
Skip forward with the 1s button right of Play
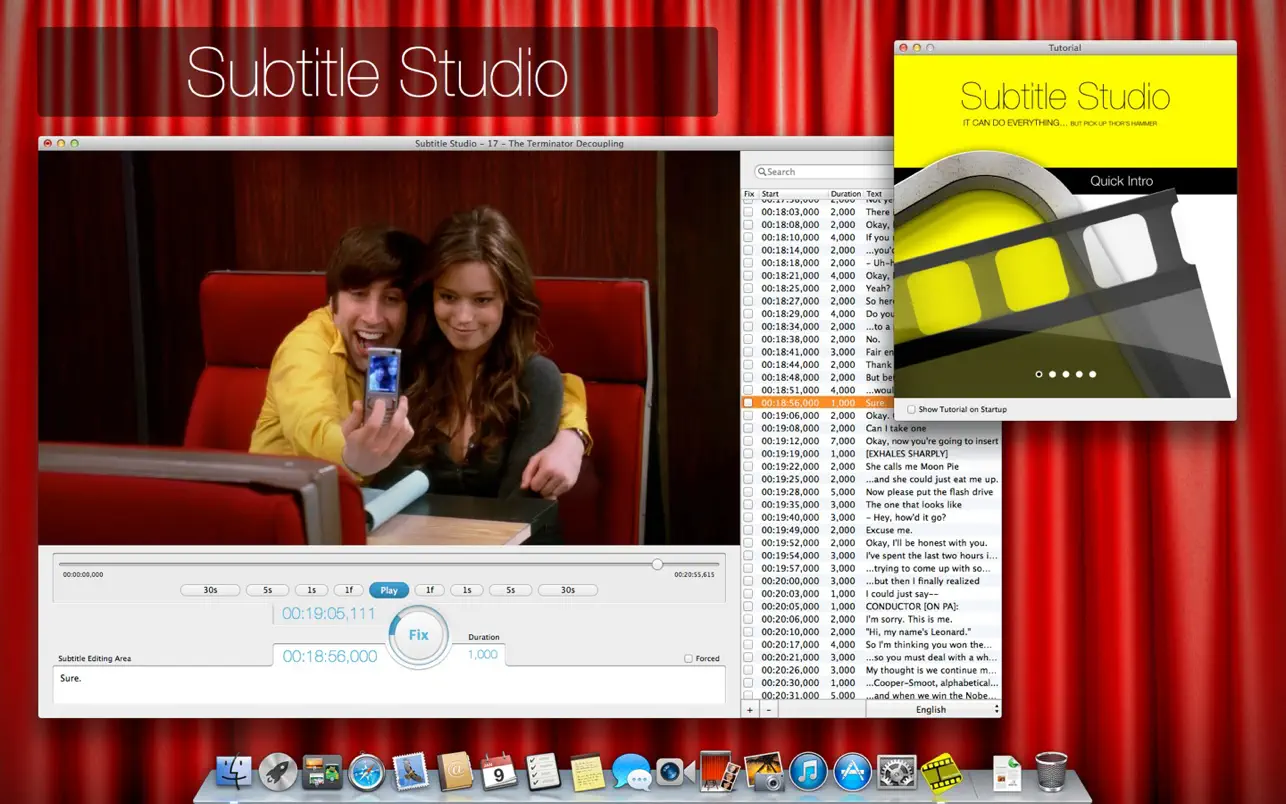[x=466, y=590]
